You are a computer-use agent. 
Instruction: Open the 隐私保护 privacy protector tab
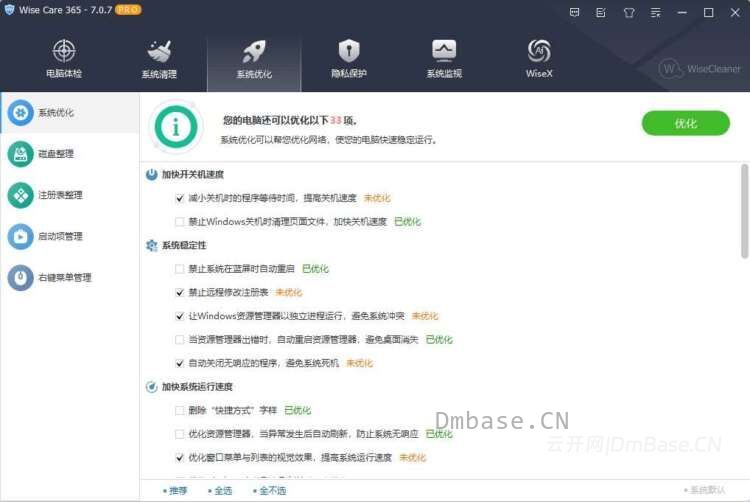(x=349, y=58)
